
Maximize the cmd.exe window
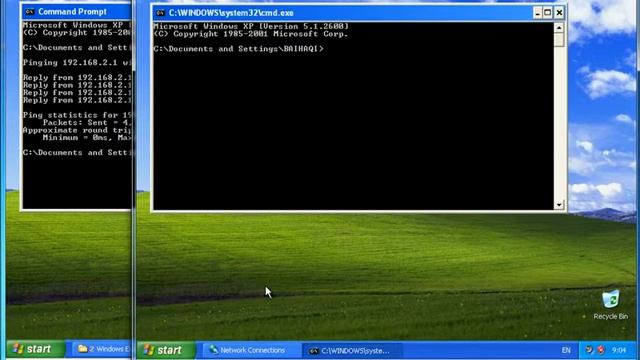tap(548, 13)
